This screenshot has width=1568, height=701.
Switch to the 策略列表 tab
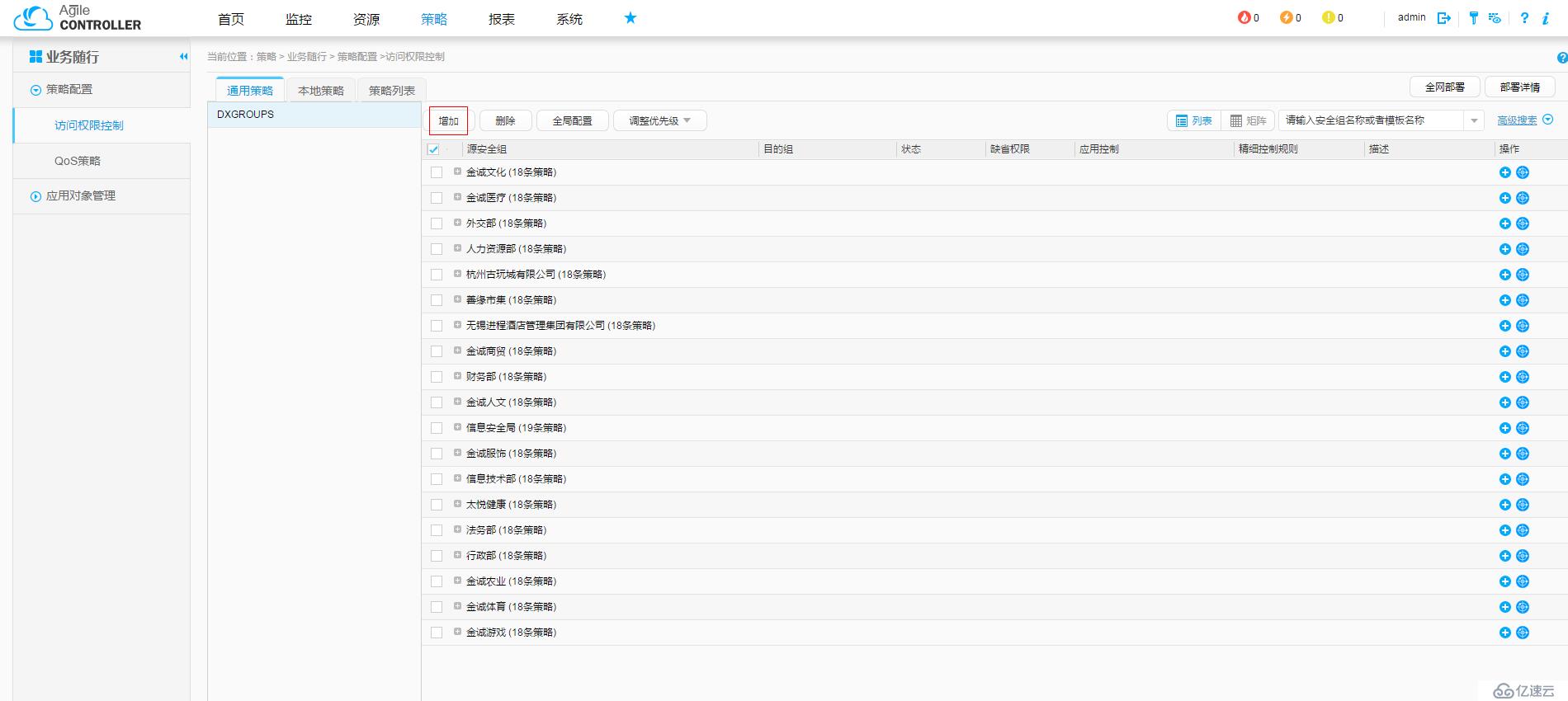tap(392, 91)
